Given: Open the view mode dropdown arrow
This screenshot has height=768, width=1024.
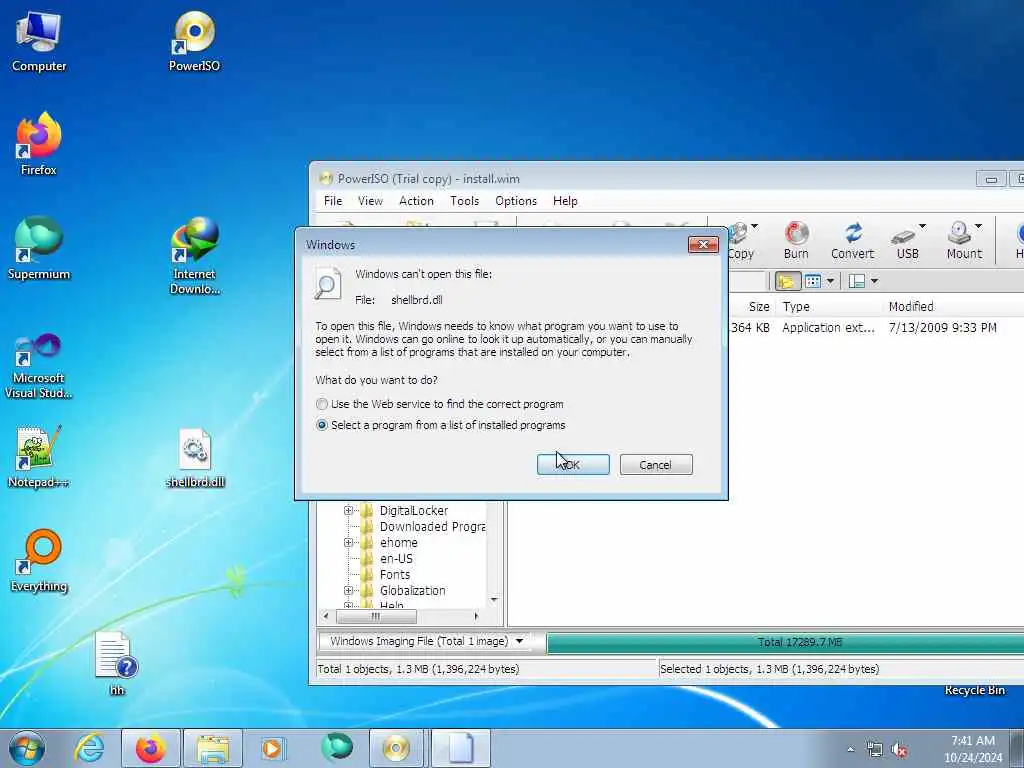Looking at the screenshot, I should point(830,281).
